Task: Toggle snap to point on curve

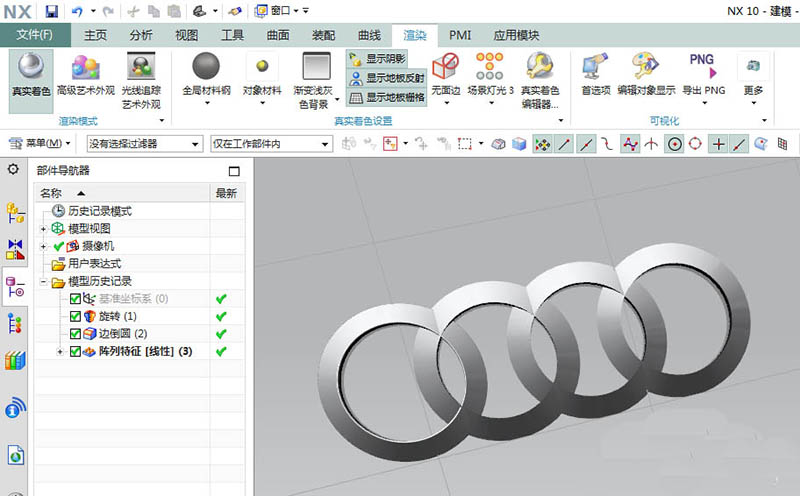Action: point(739,144)
